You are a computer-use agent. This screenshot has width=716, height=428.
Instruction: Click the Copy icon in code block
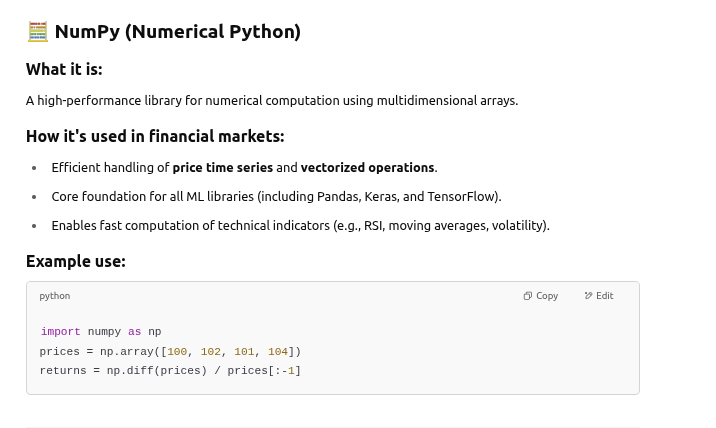528,296
